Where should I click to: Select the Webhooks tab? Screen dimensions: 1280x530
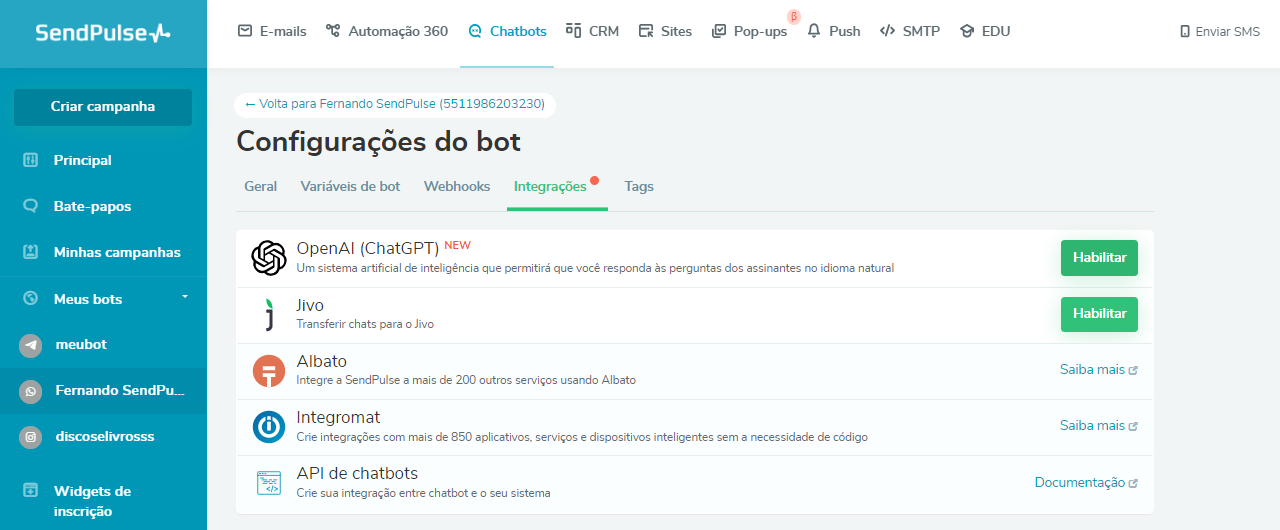(457, 187)
